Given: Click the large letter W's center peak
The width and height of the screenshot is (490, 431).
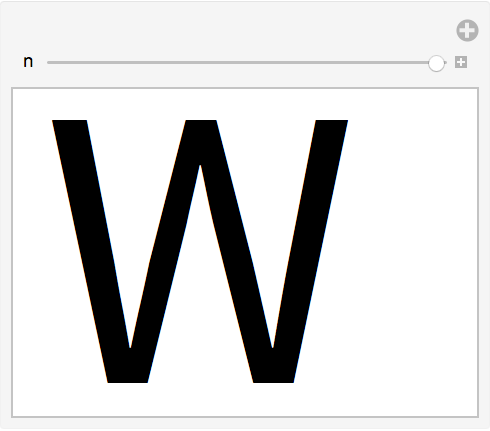Looking at the screenshot, I should [x=201, y=133].
